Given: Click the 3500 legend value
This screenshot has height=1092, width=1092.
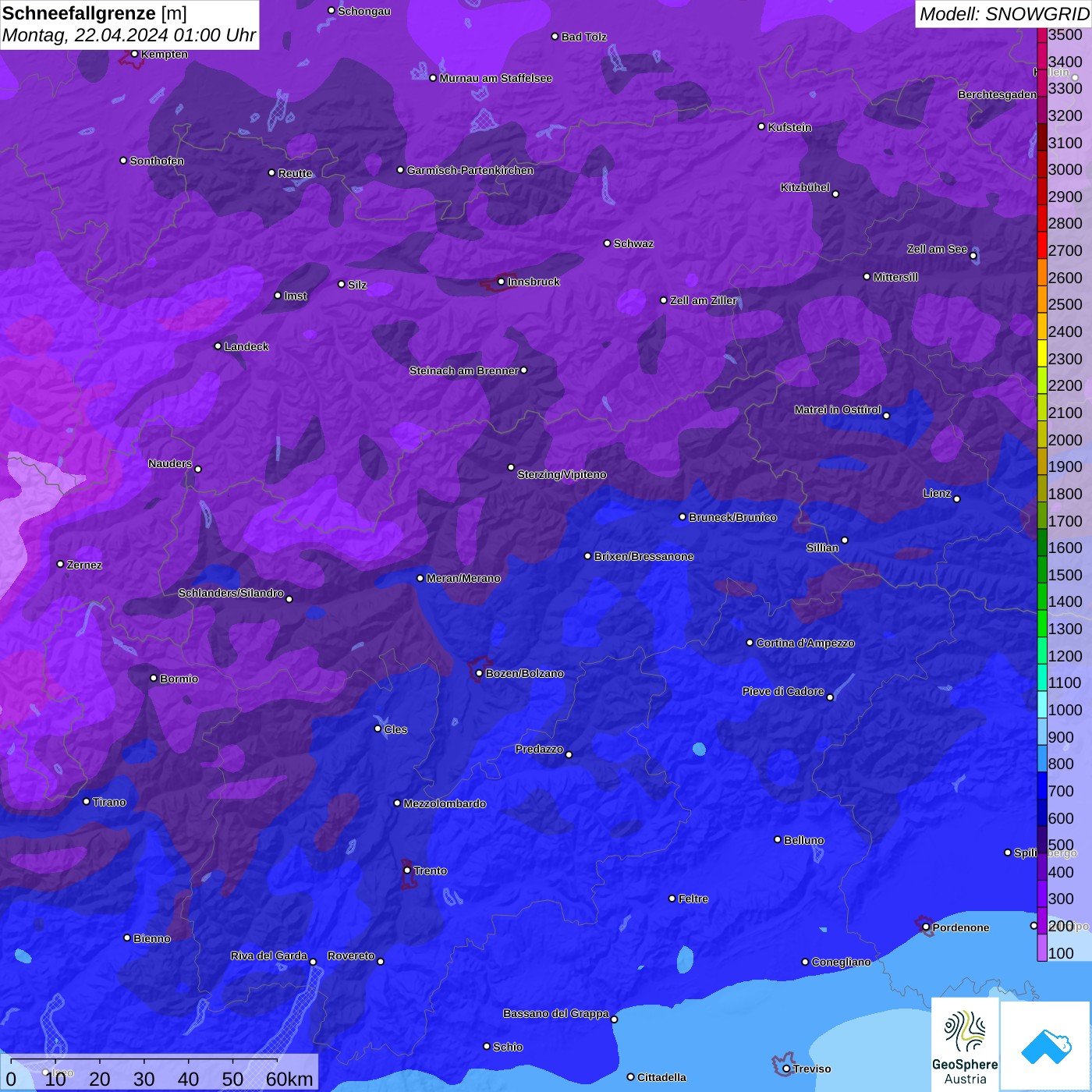Looking at the screenshot, I should (x=1065, y=35).
